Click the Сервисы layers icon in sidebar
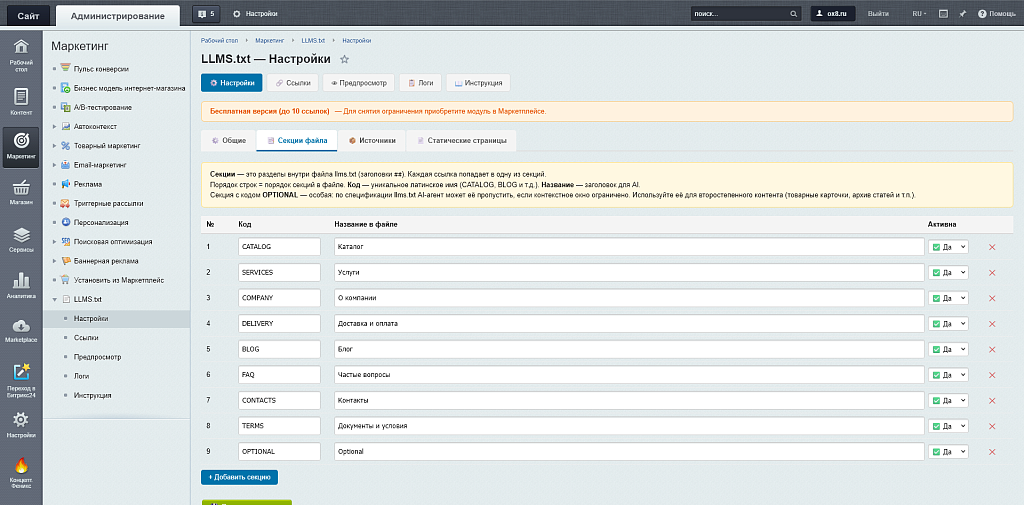 tap(21, 238)
